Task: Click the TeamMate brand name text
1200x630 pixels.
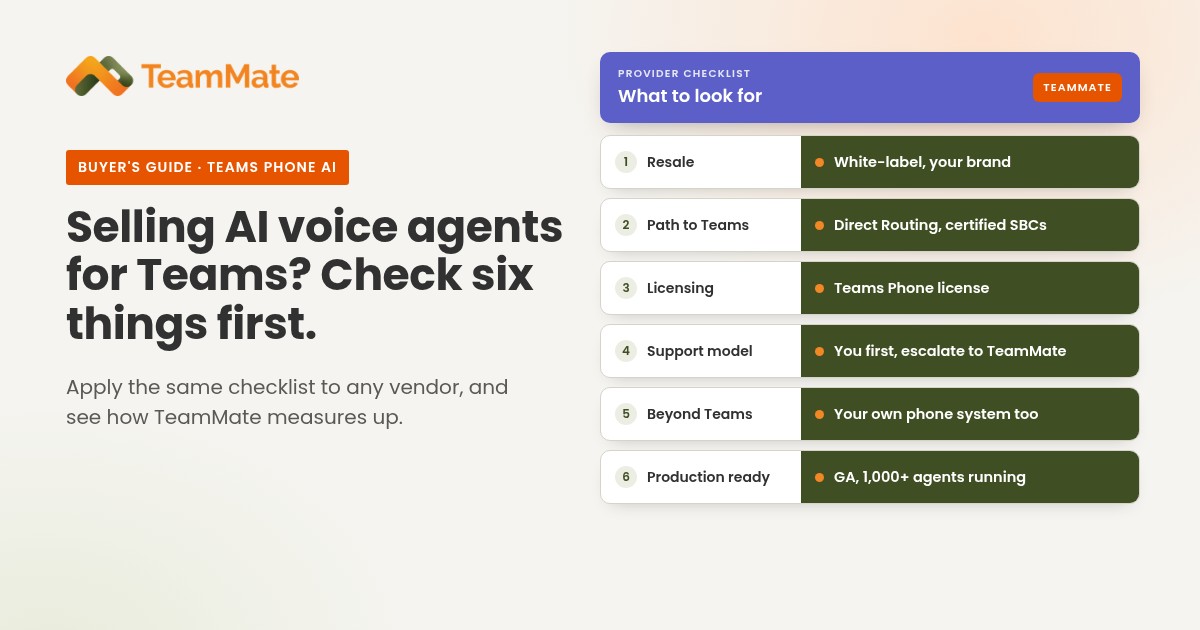Action: pyautogui.click(x=220, y=77)
